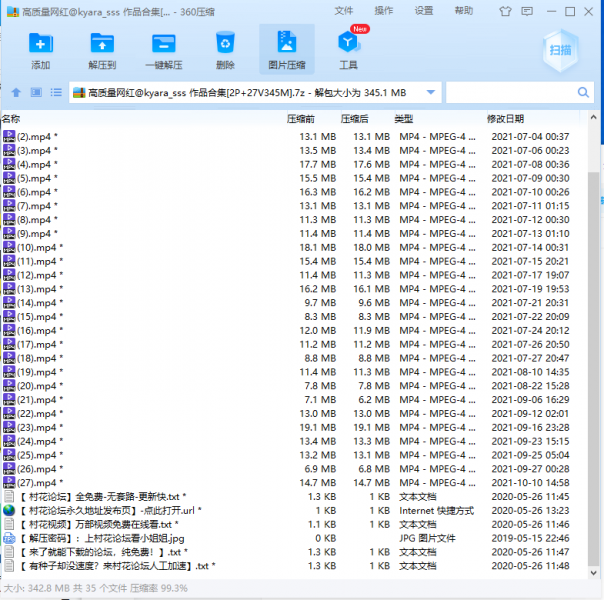Open the 设置 (Settings) menu
This screenshot has width=604, height=600.
[424, 10]
